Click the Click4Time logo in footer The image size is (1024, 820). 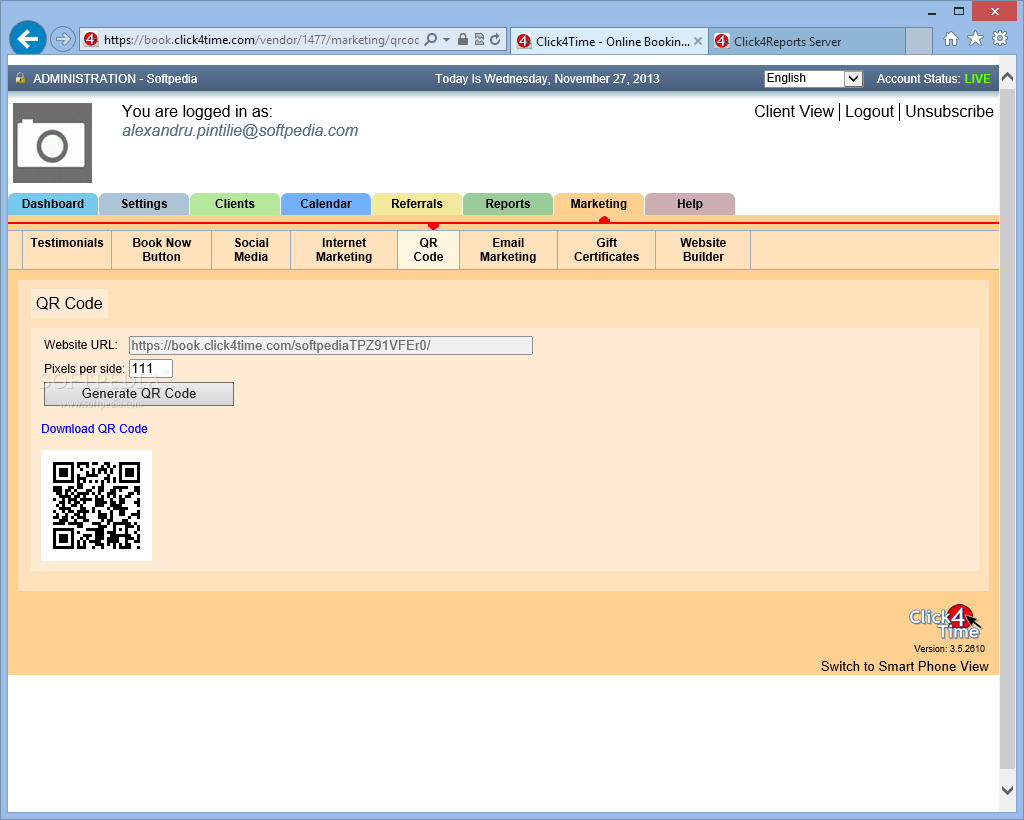tap(944, 622)
